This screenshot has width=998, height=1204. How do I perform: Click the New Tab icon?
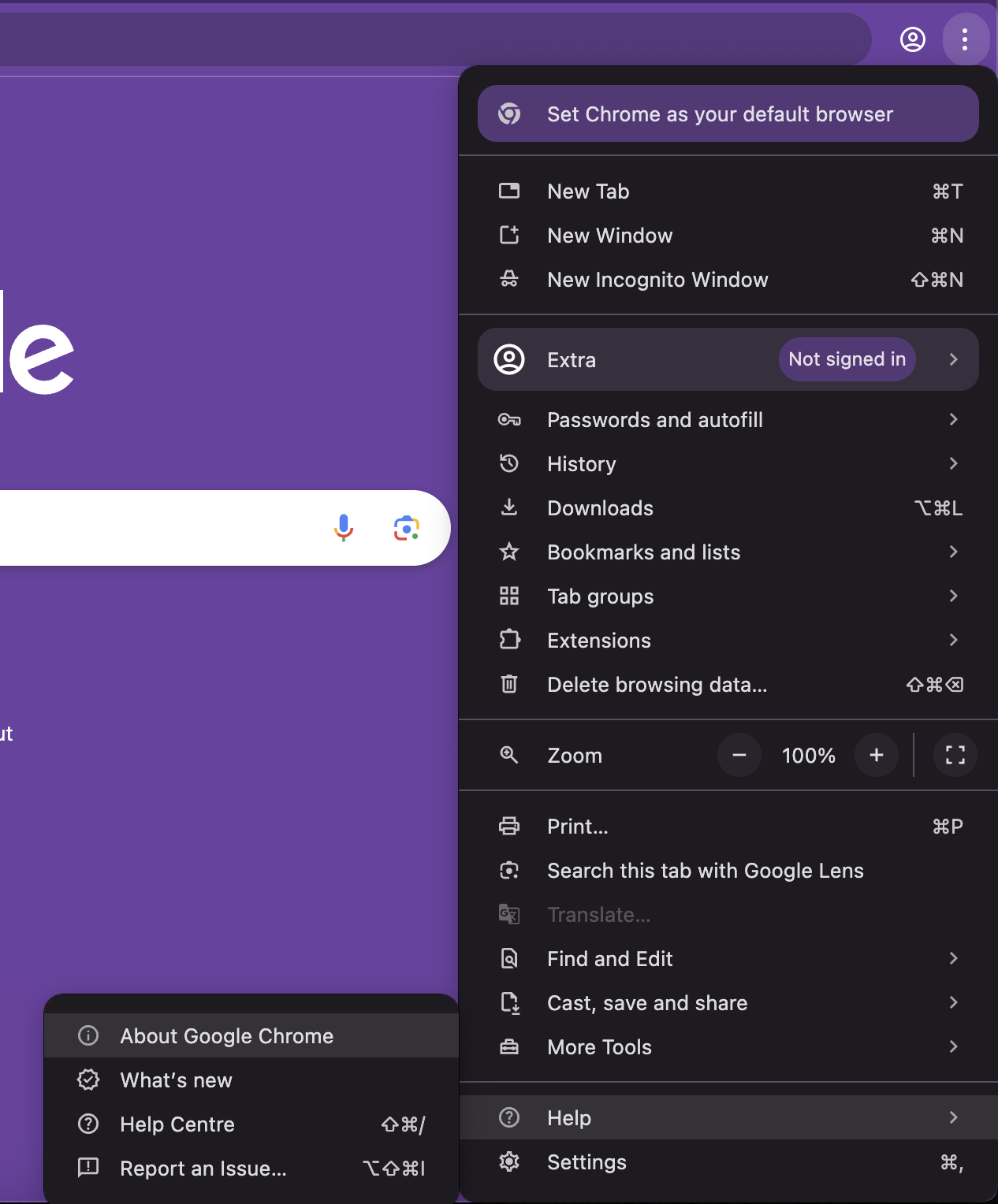coord(509,191)
